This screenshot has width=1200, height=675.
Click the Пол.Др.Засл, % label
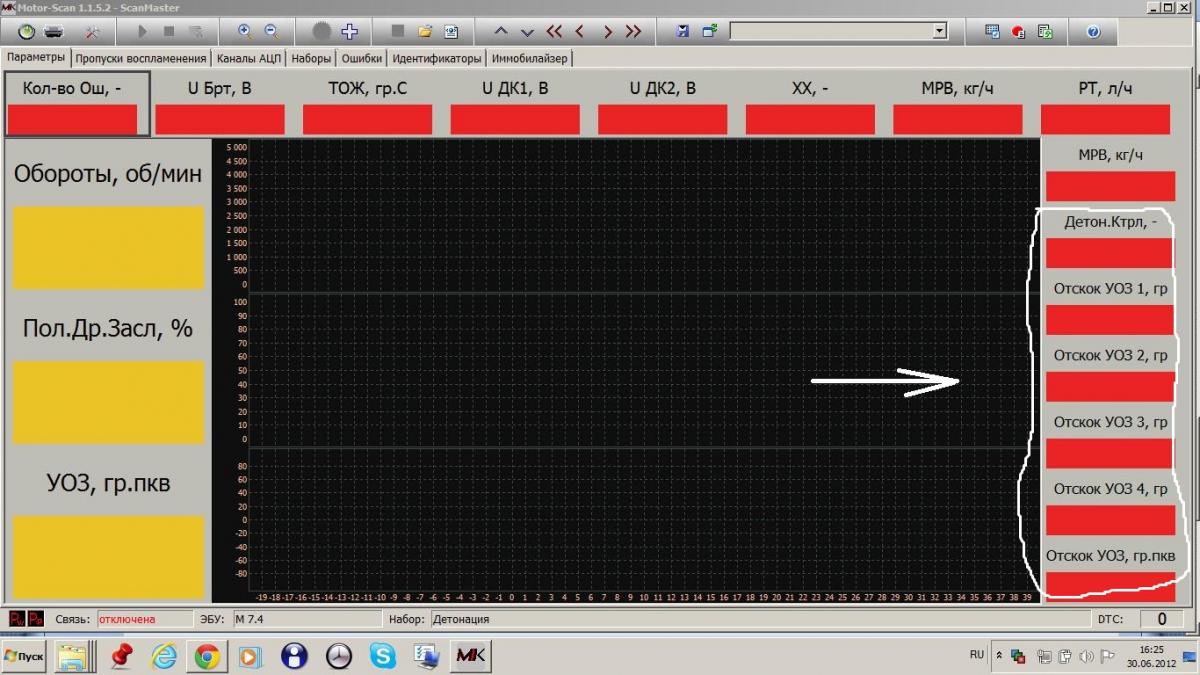coord(108,328)
